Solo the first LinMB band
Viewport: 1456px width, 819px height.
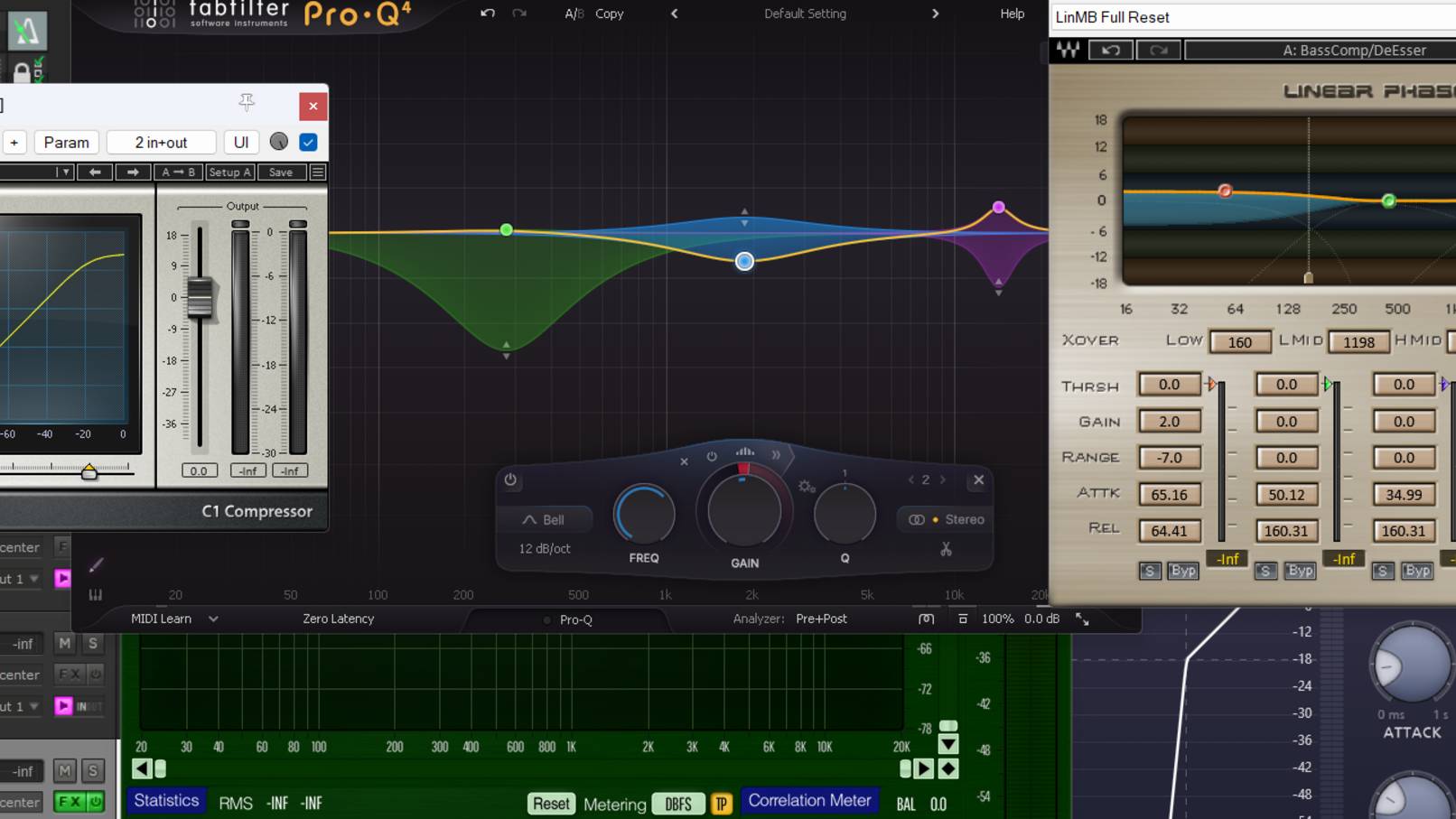coord(1150,571)
